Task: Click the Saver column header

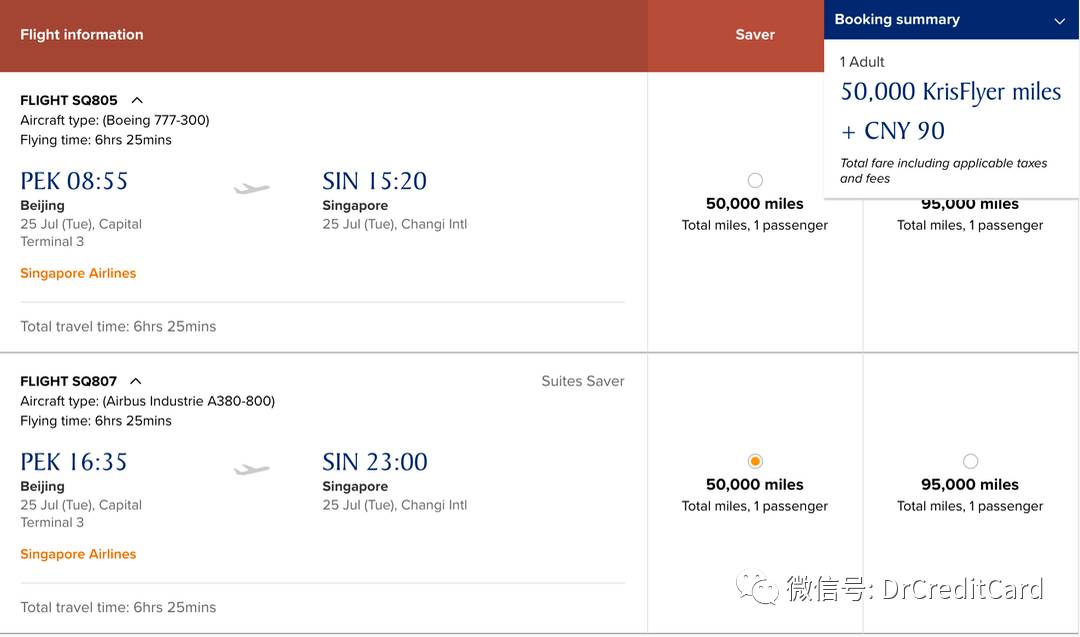Action: (x=755, y=35)
